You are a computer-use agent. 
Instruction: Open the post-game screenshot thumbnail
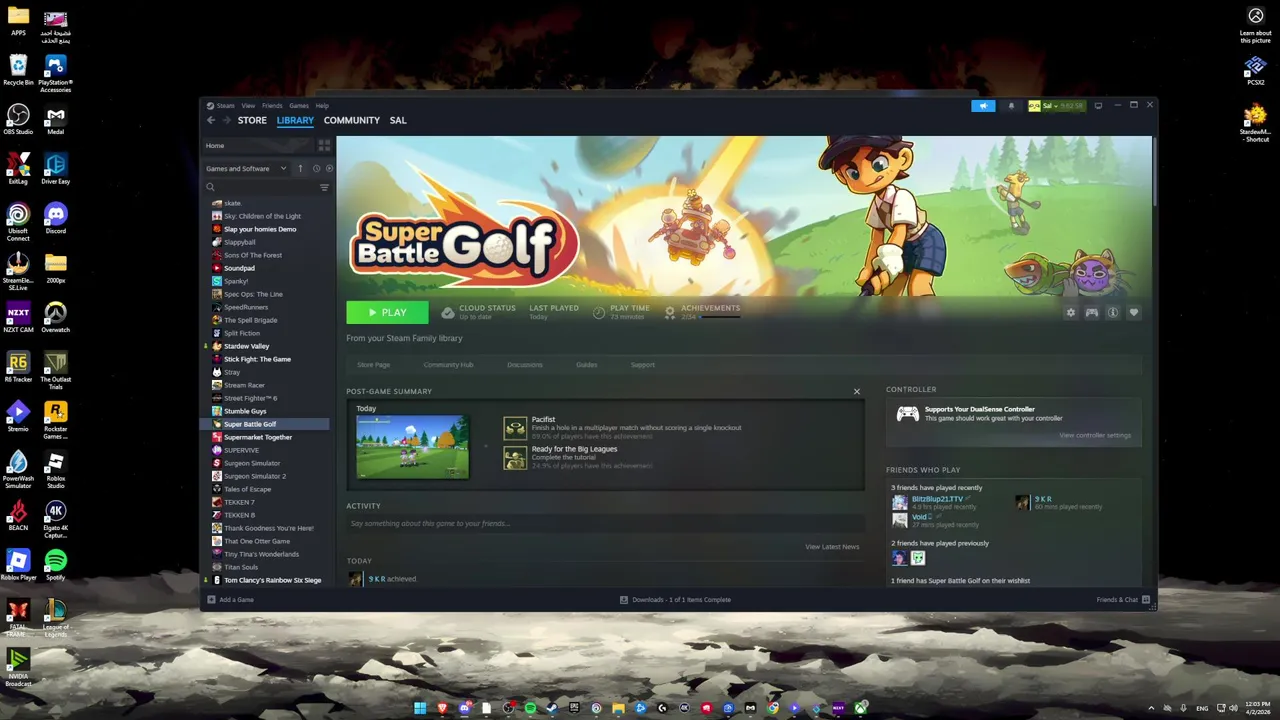point(412,447)
